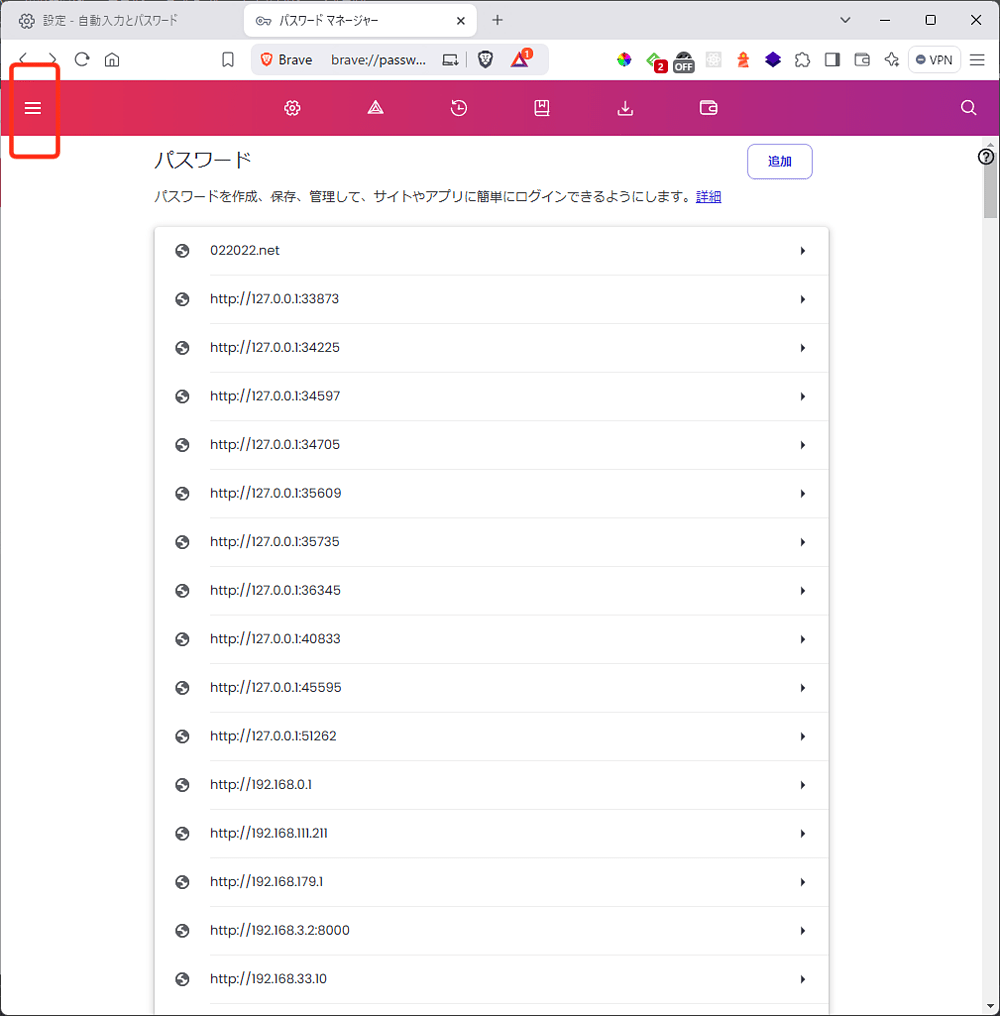Click the 追加 button
Screen dimensions: 1000x1016
click(x=779, y=161)
